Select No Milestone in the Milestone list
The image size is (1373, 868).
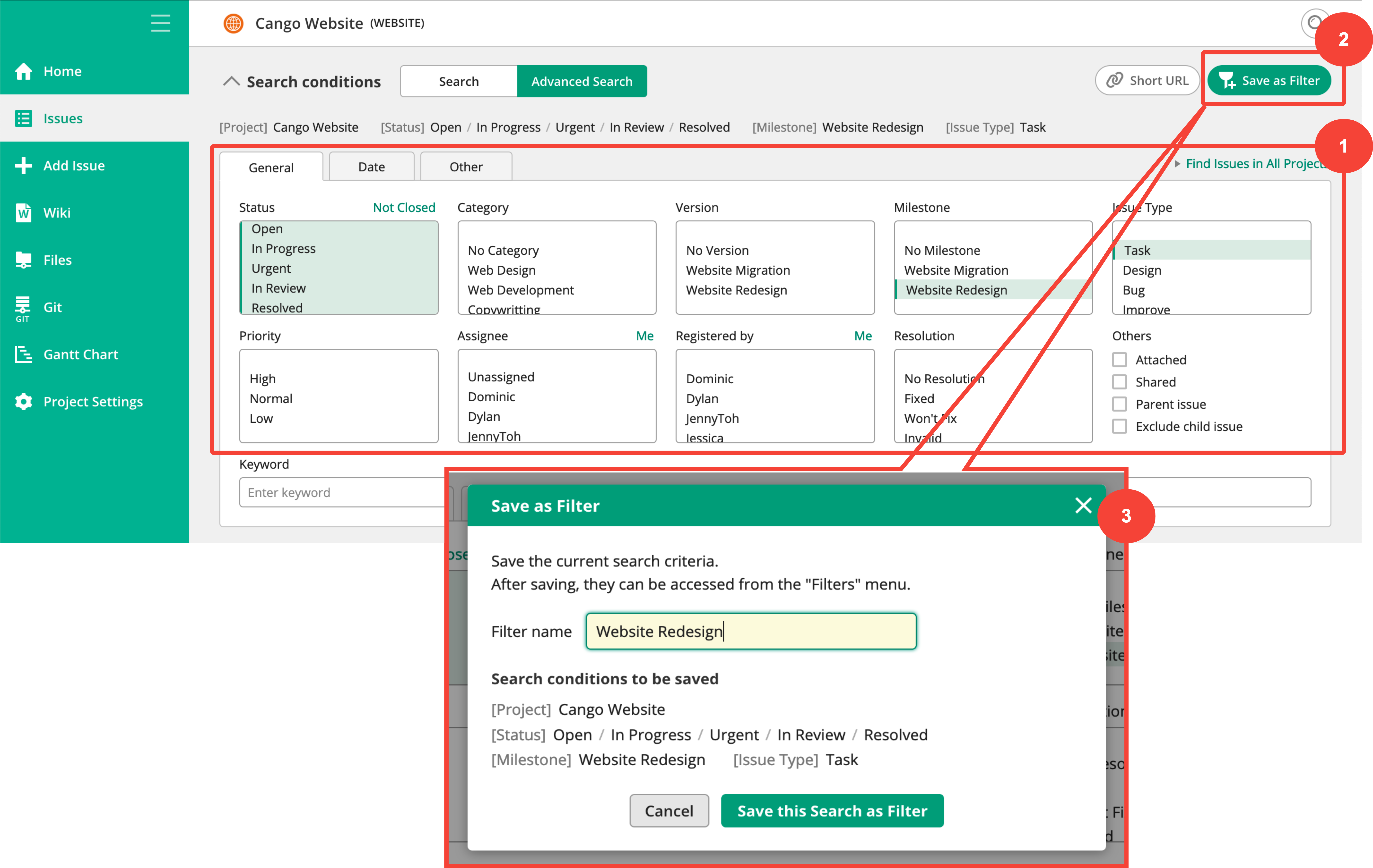coord(993,250)
